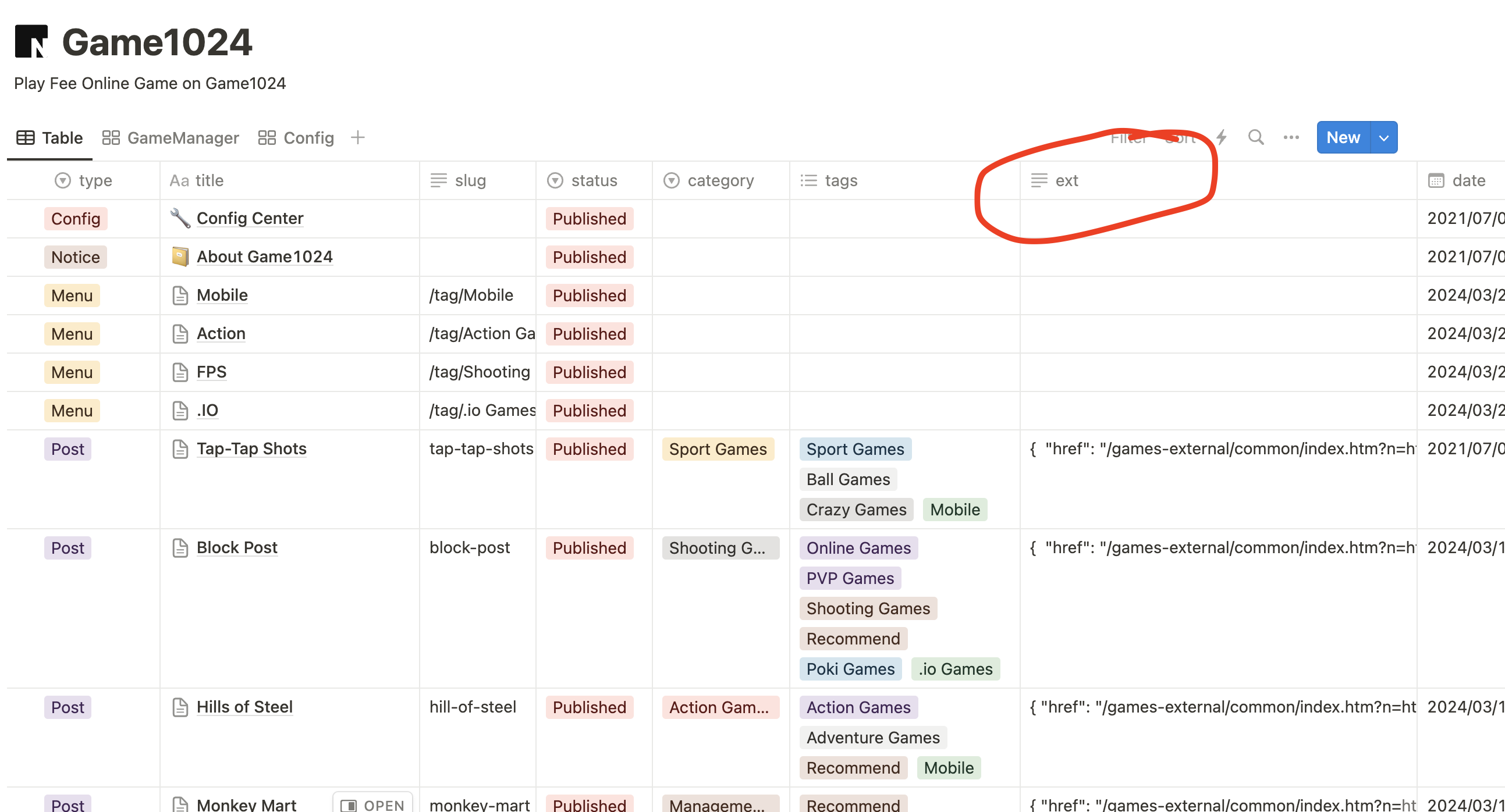Click the Game1024 page title
Viewport: 1505px width, 812px height.
pyautogui.click(x=157, y=42)
